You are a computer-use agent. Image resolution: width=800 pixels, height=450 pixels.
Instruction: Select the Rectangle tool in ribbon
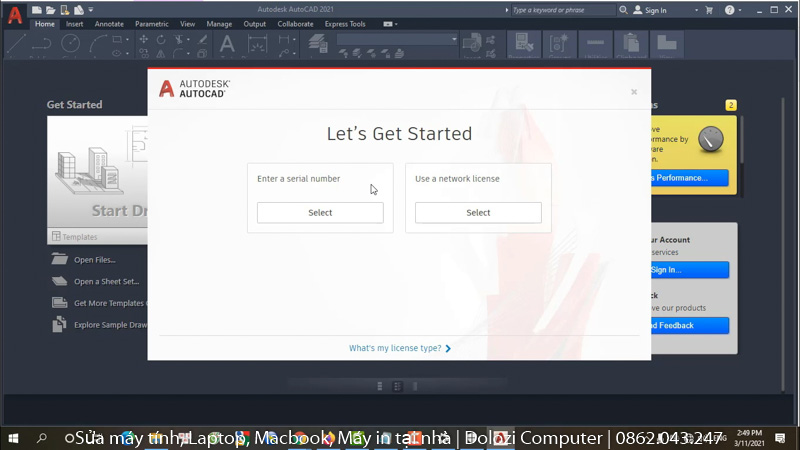pyautogui.click(x=117, y=39)
